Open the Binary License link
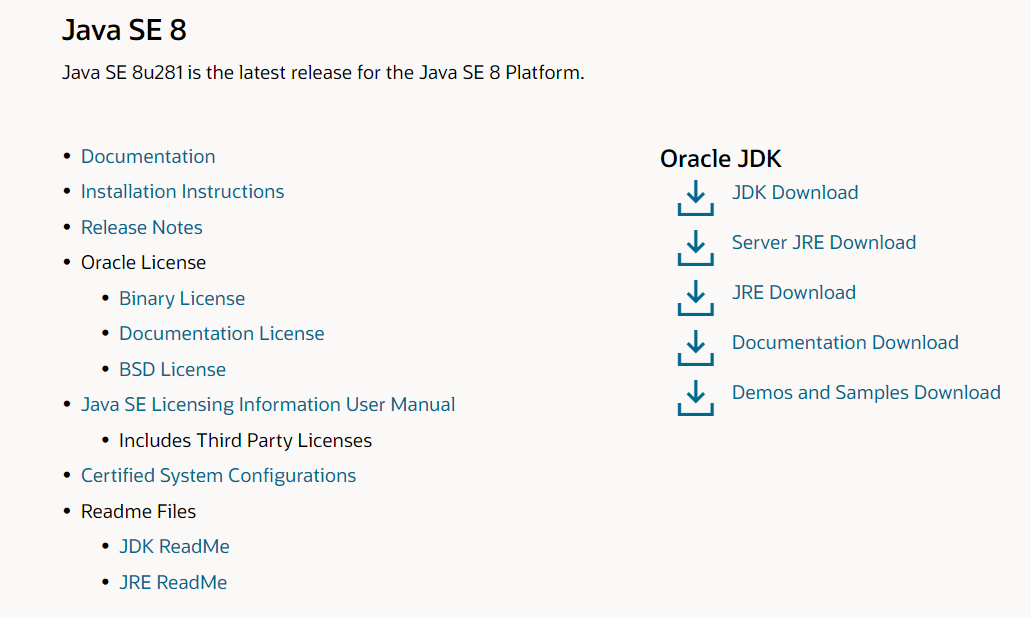This screenshot has width=1031, height=618. point(181,298)
